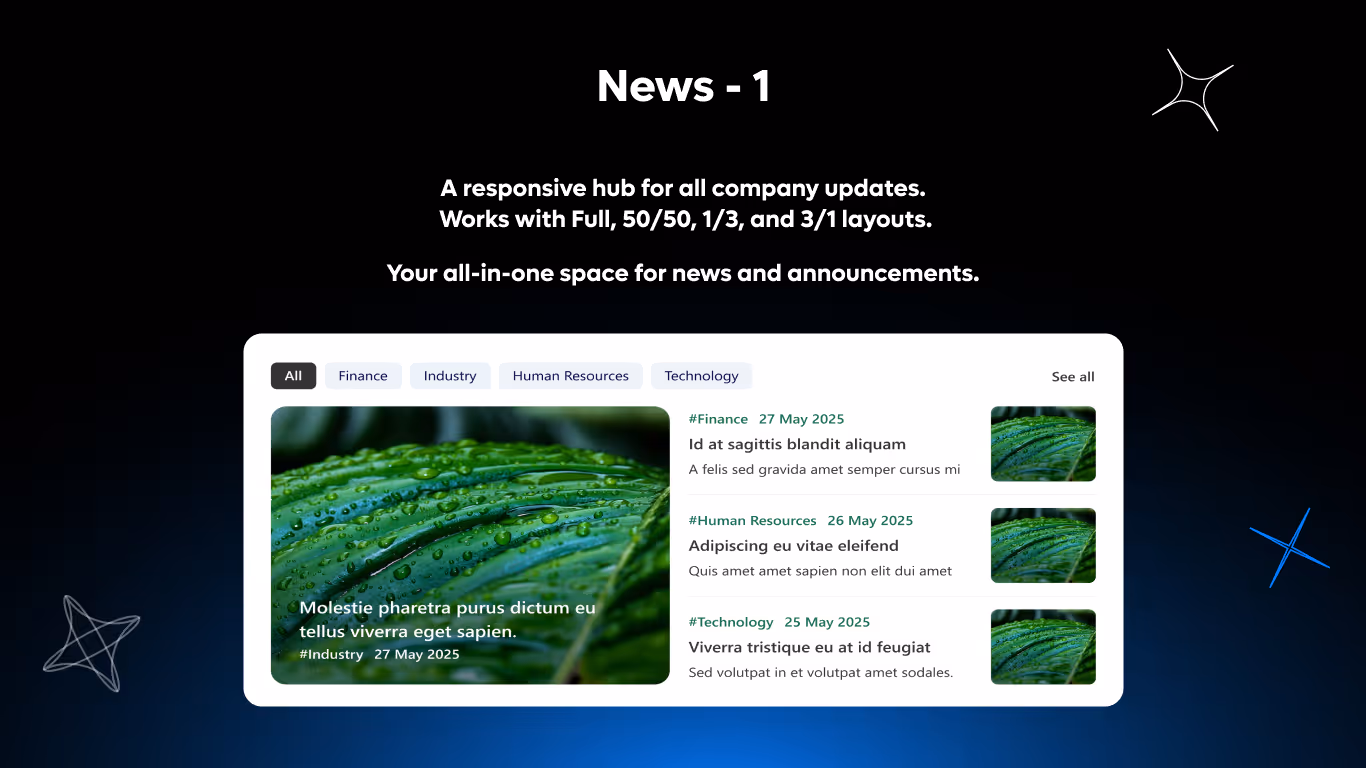The height and width of the screenshot is (768, 1366).
Task: Select the Human Resources filter
Action: (x=570, y=375)
